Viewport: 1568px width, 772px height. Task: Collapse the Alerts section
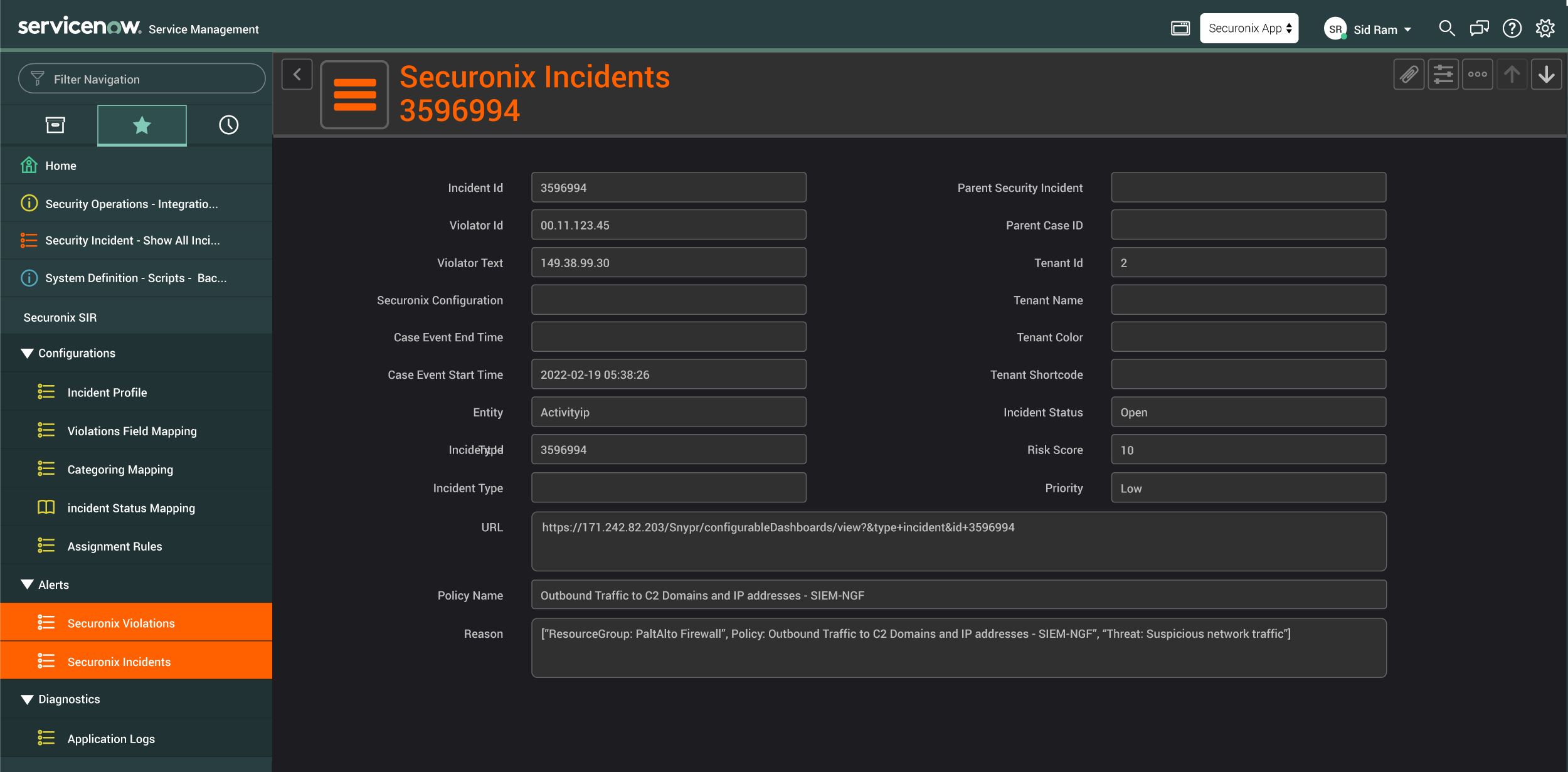[27, 584]
